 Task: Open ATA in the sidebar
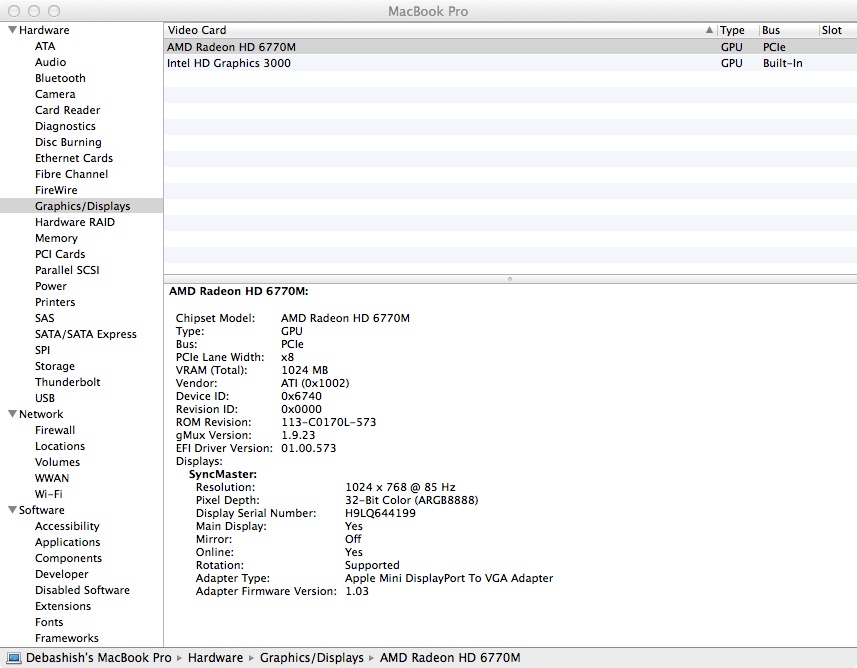[x=45, y=46]
